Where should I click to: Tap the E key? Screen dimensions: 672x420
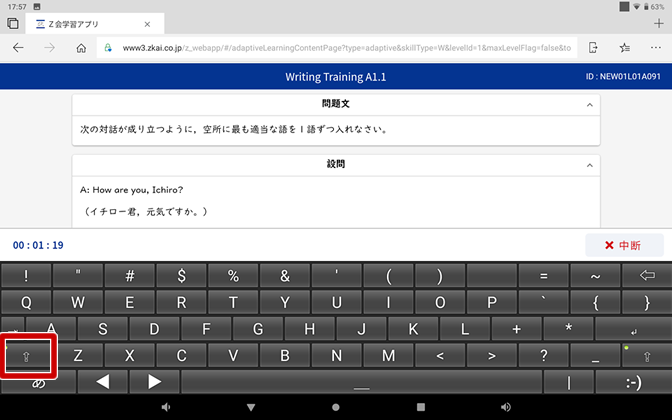click(x=129, y=303)
